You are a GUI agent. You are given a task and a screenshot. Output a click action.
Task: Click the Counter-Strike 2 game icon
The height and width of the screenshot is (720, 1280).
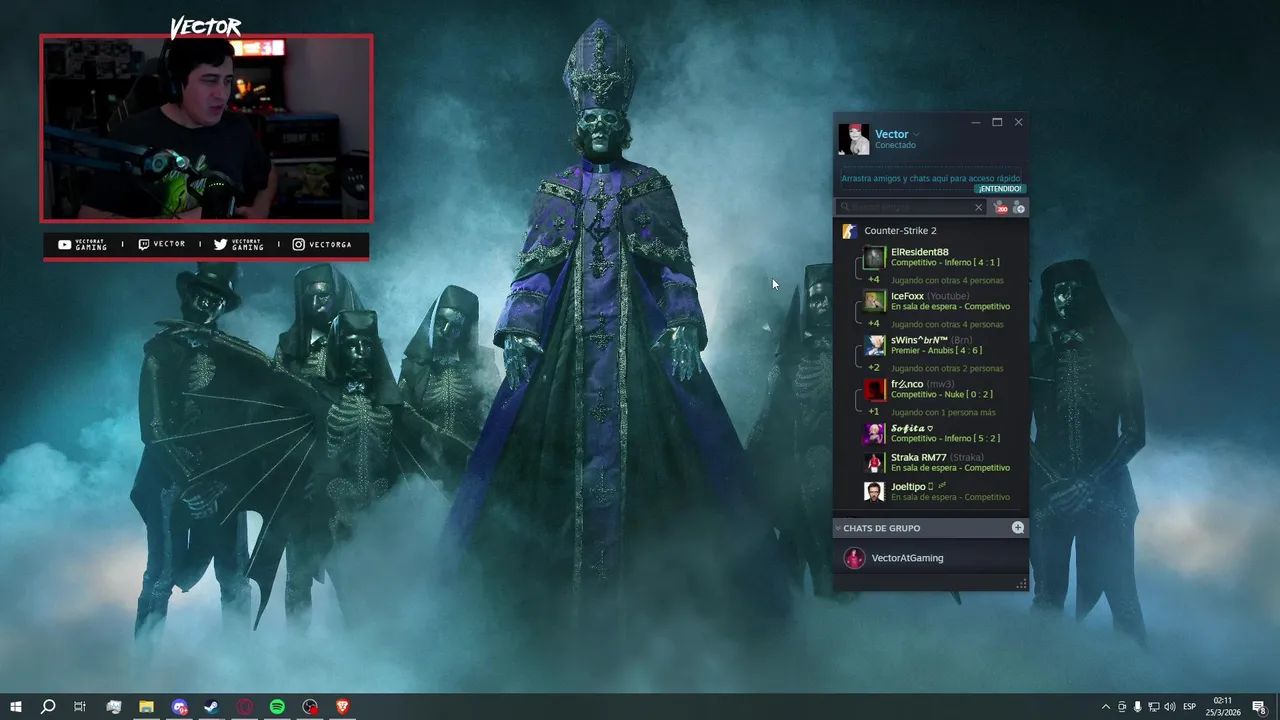(849, 231)
